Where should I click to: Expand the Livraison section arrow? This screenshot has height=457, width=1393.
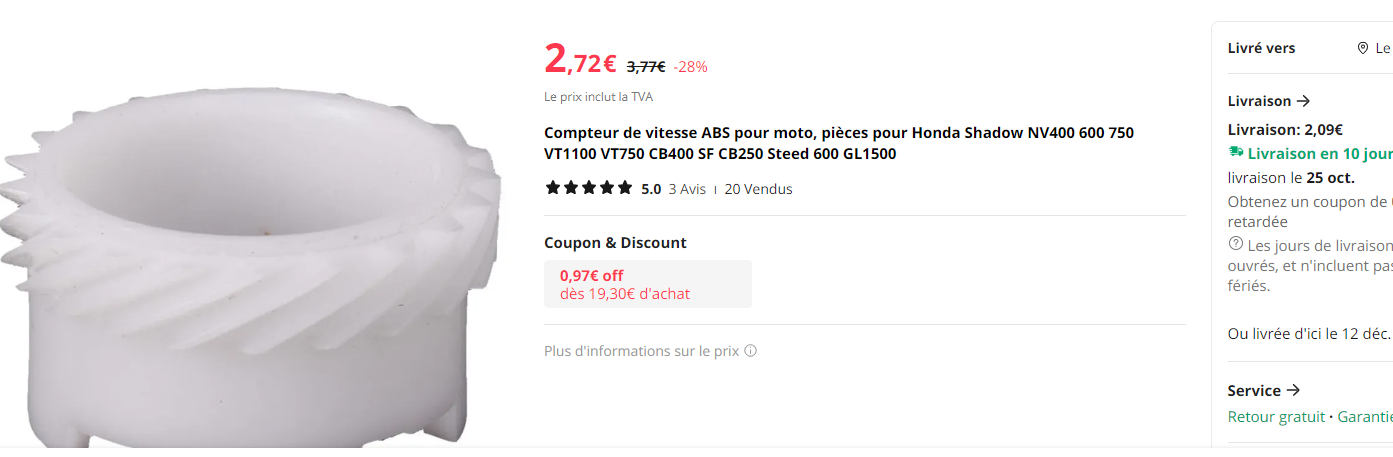(1303, 101)
